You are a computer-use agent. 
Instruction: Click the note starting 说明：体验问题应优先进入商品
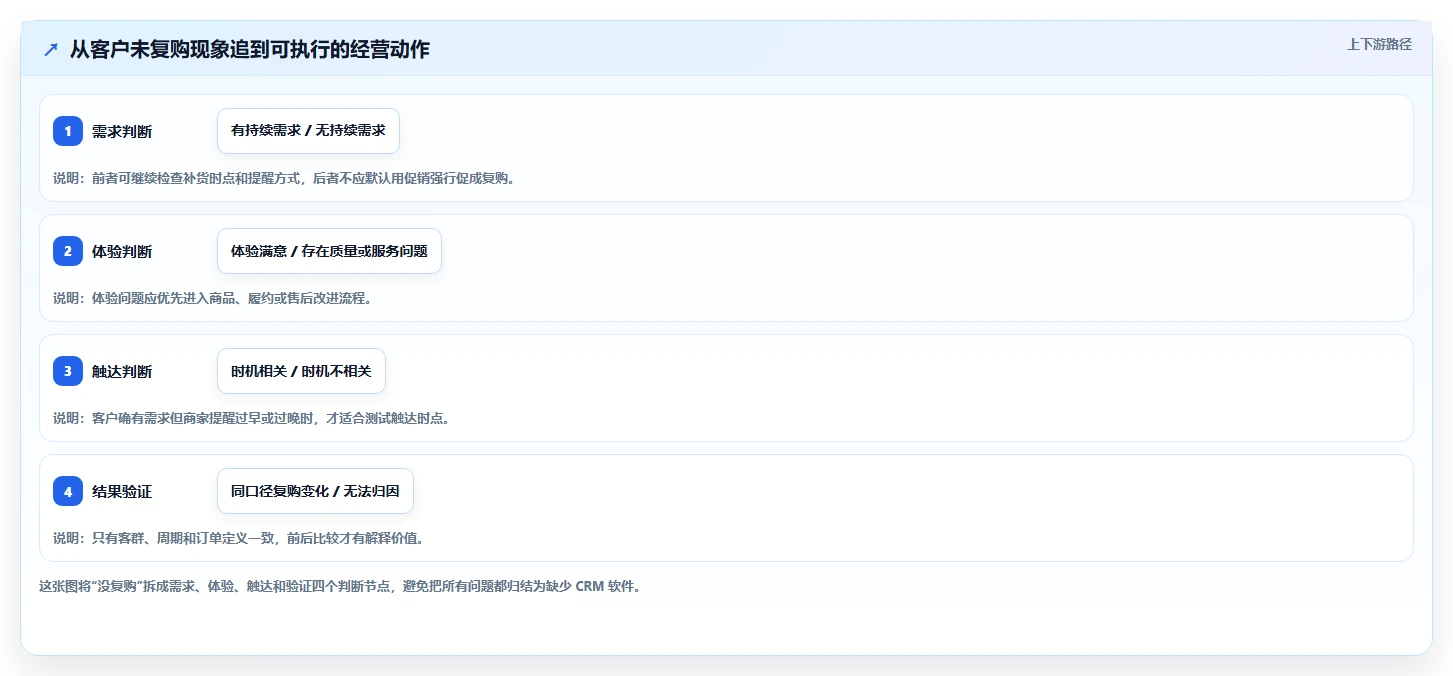tap(212, 298)
